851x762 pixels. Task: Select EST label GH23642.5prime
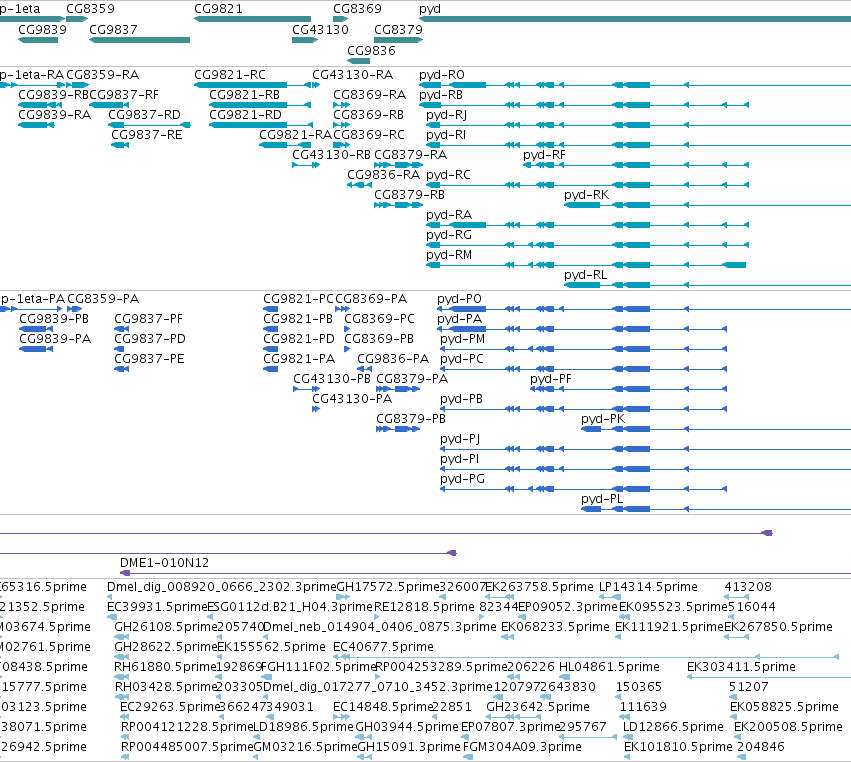click(x=538, y=707)
